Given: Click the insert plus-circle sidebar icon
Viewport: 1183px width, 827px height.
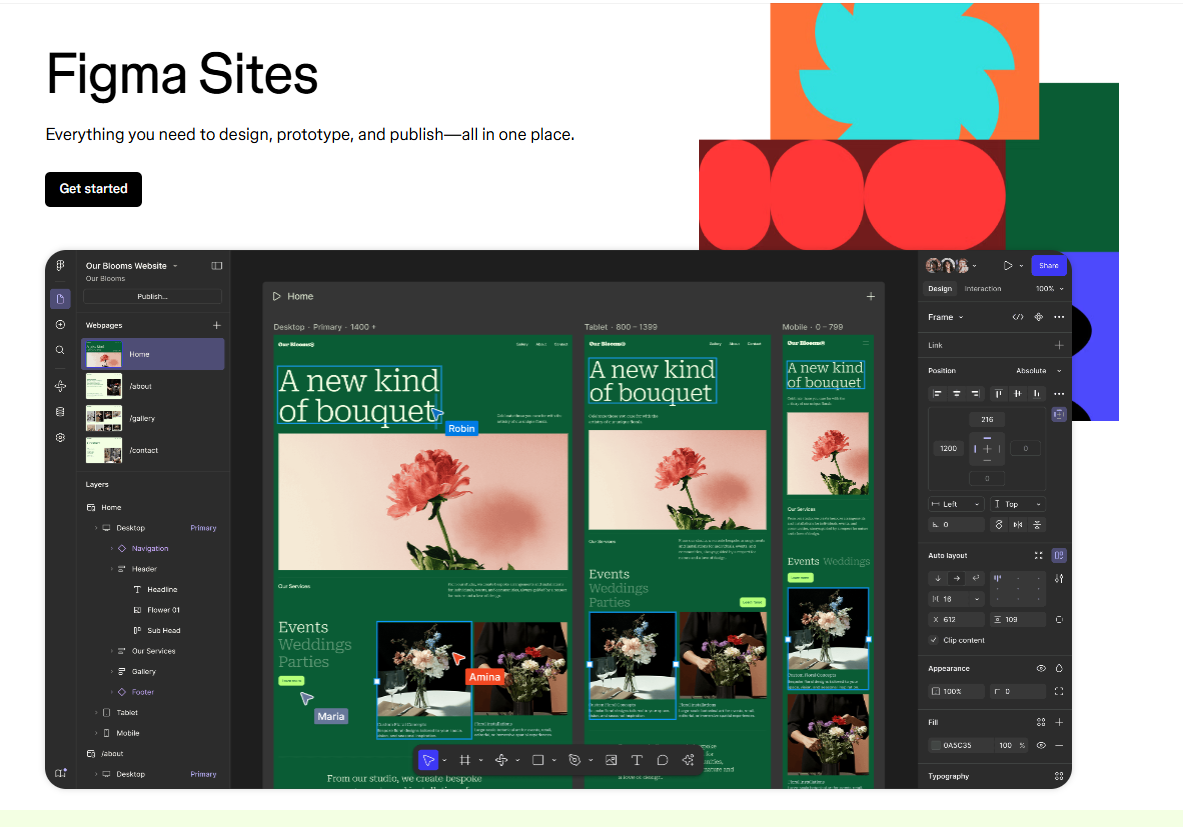Looking at the screenshot, I should [x=60, y=324].
